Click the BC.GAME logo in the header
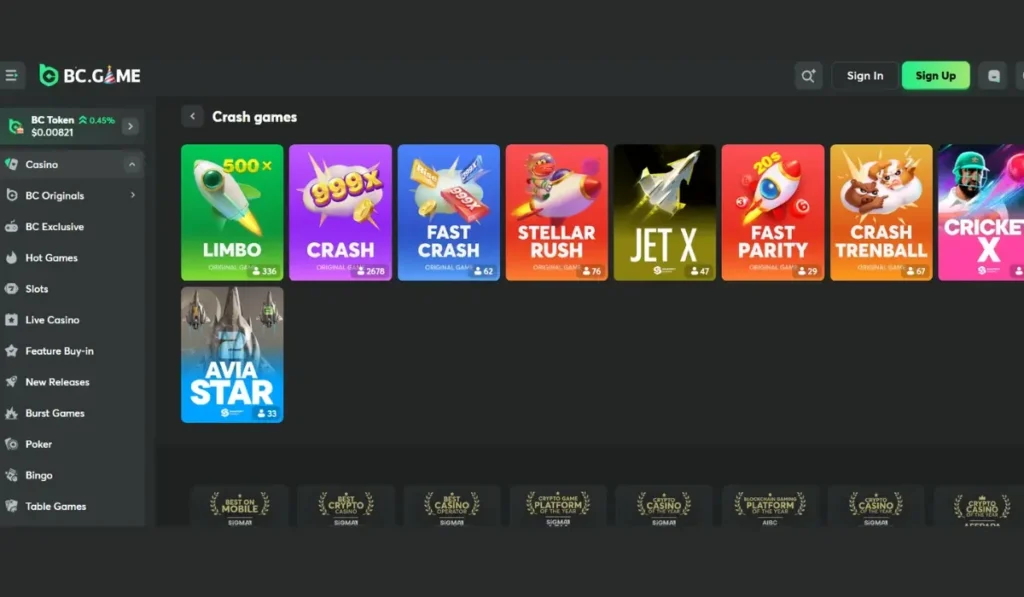This screenshot has height=597, width=1024. click(x=90, y=75)
